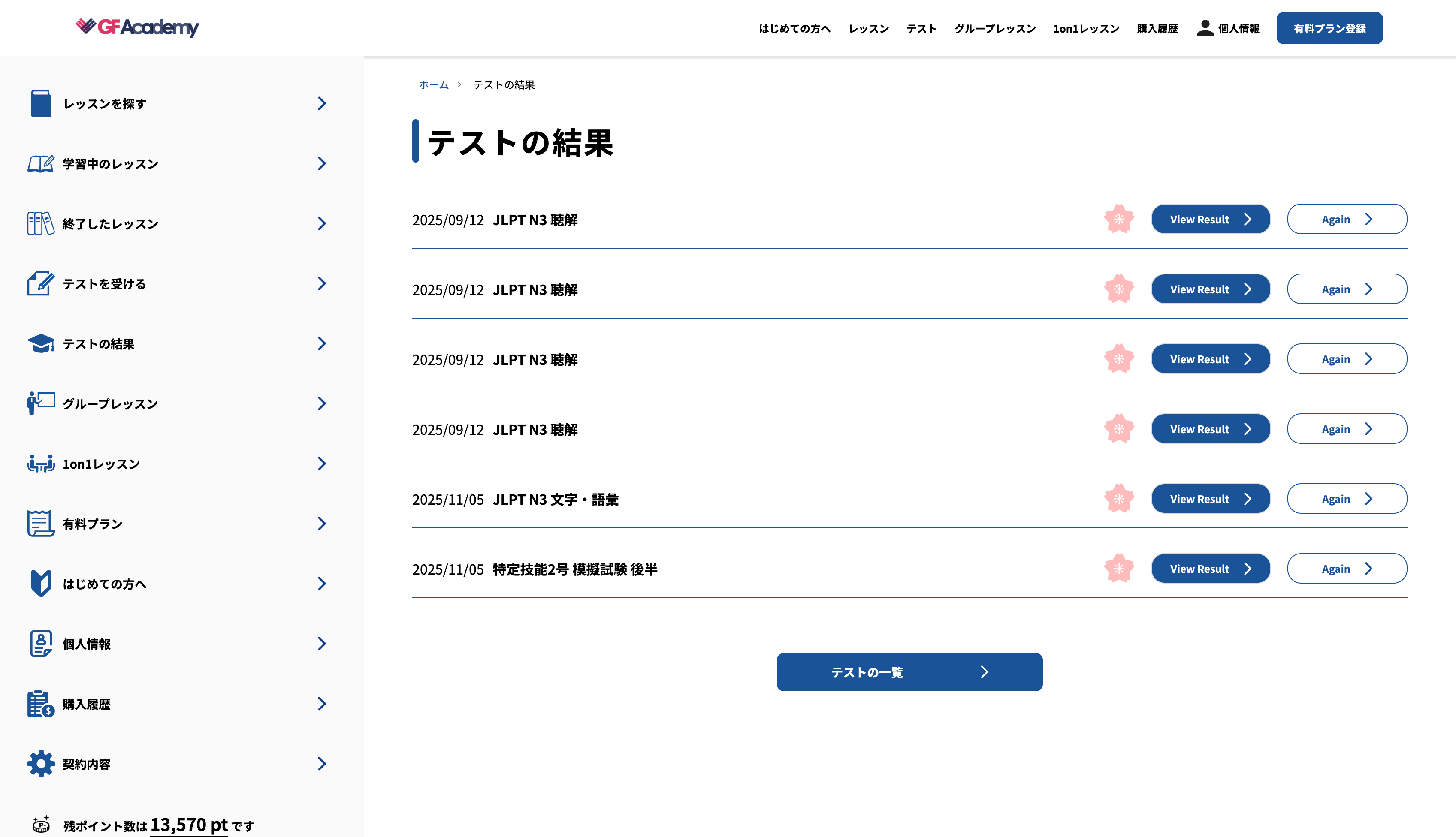This screenshot has height=837, width=1456.
Task: Expand 有料プラン using the sidebar arrow
Action: click(x=321, y=523)
